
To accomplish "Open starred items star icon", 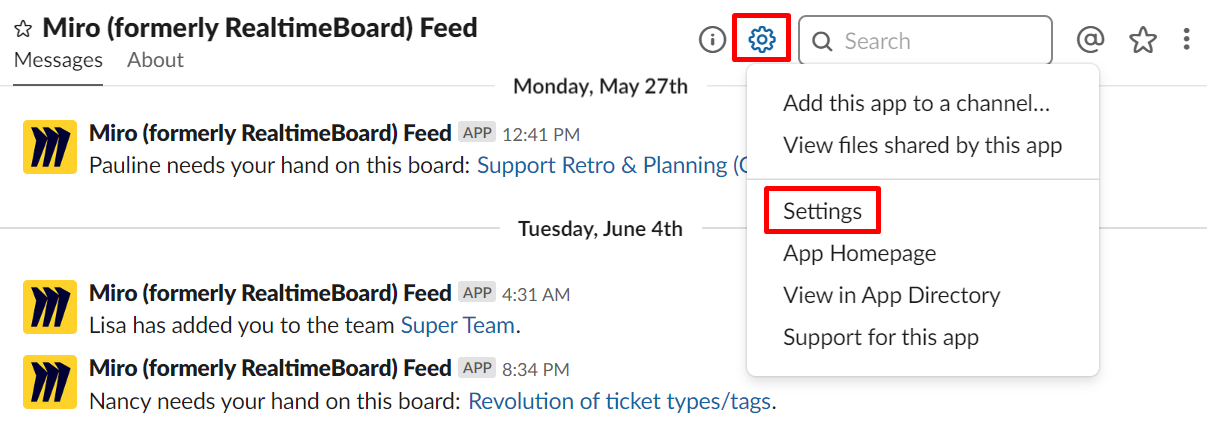I will tap(1142, 40).
